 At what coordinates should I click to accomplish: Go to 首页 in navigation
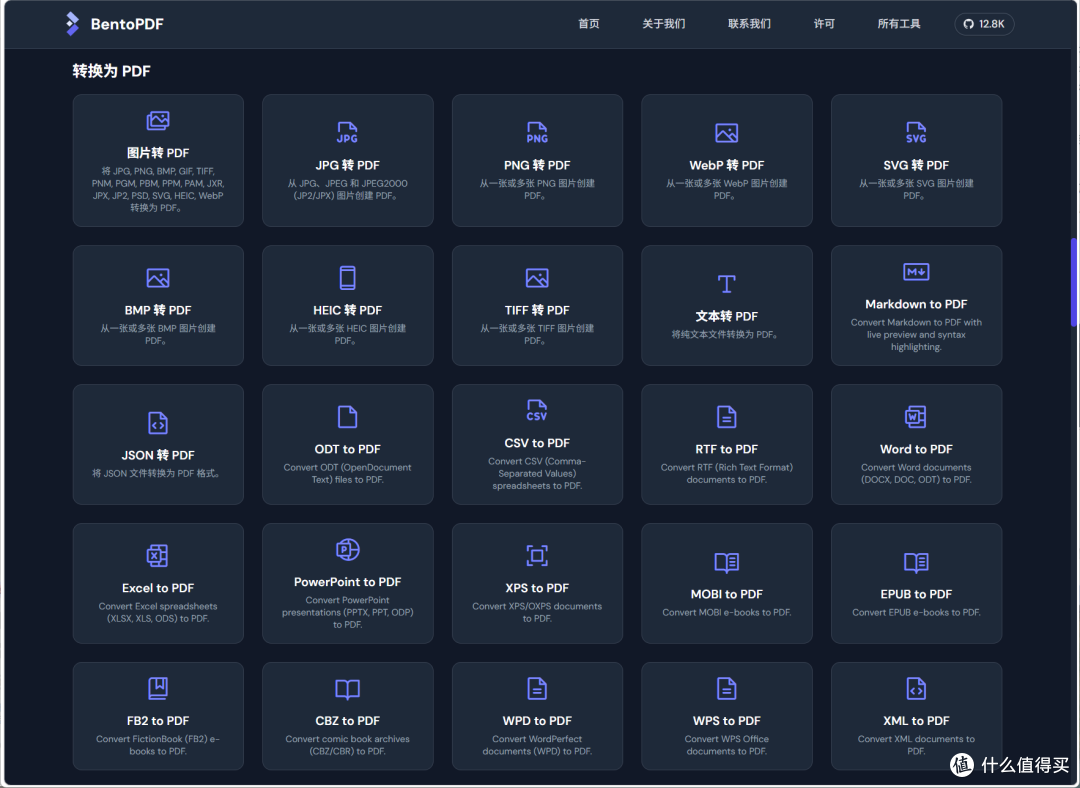[588, 24]
